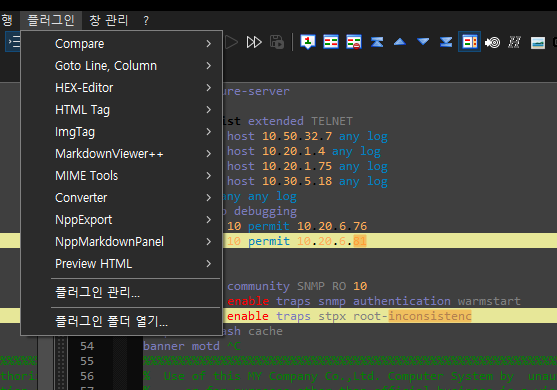Viewport: 557px width, 390px height.
Task: Click the 'host 10.20.1.4 any log' line
Action: [304, 151]
